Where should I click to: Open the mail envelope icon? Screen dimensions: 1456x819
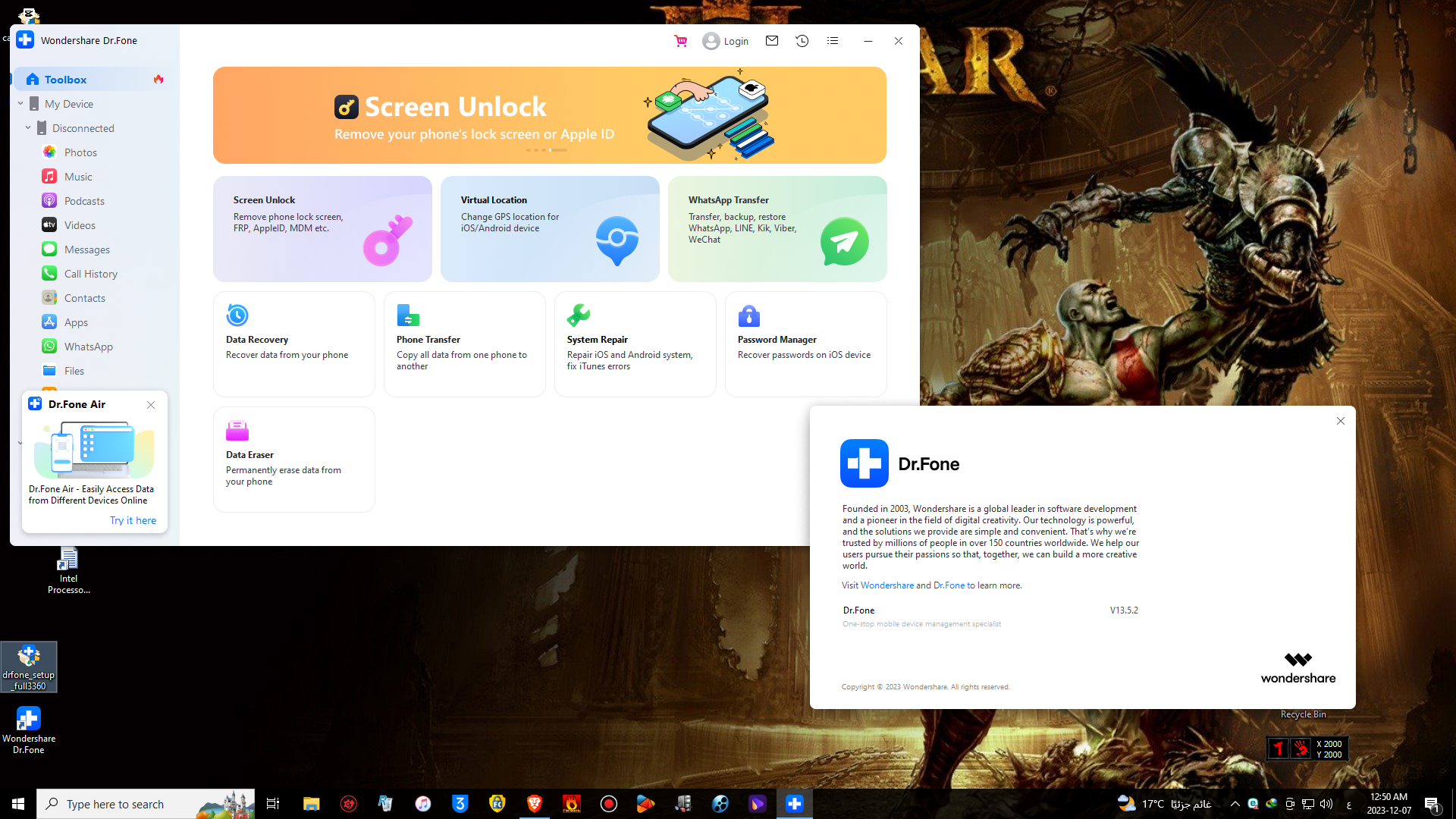point(772,41)
